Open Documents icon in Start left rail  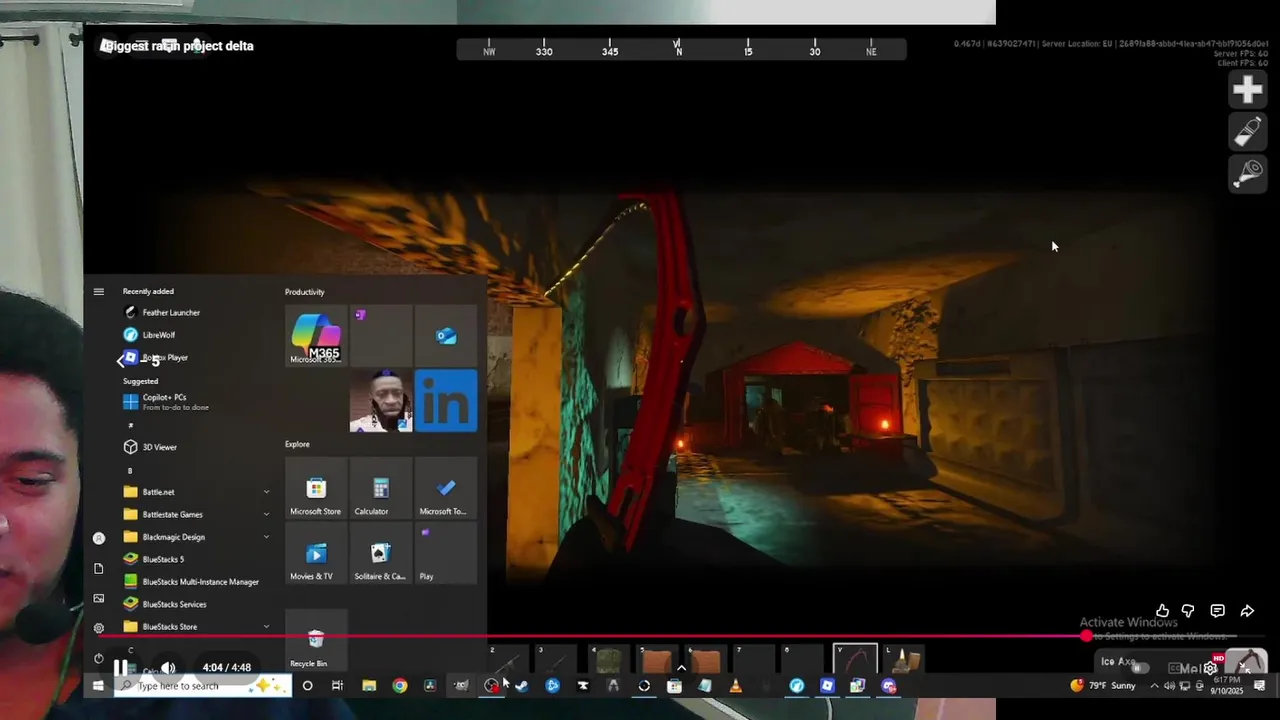[98, 568]
